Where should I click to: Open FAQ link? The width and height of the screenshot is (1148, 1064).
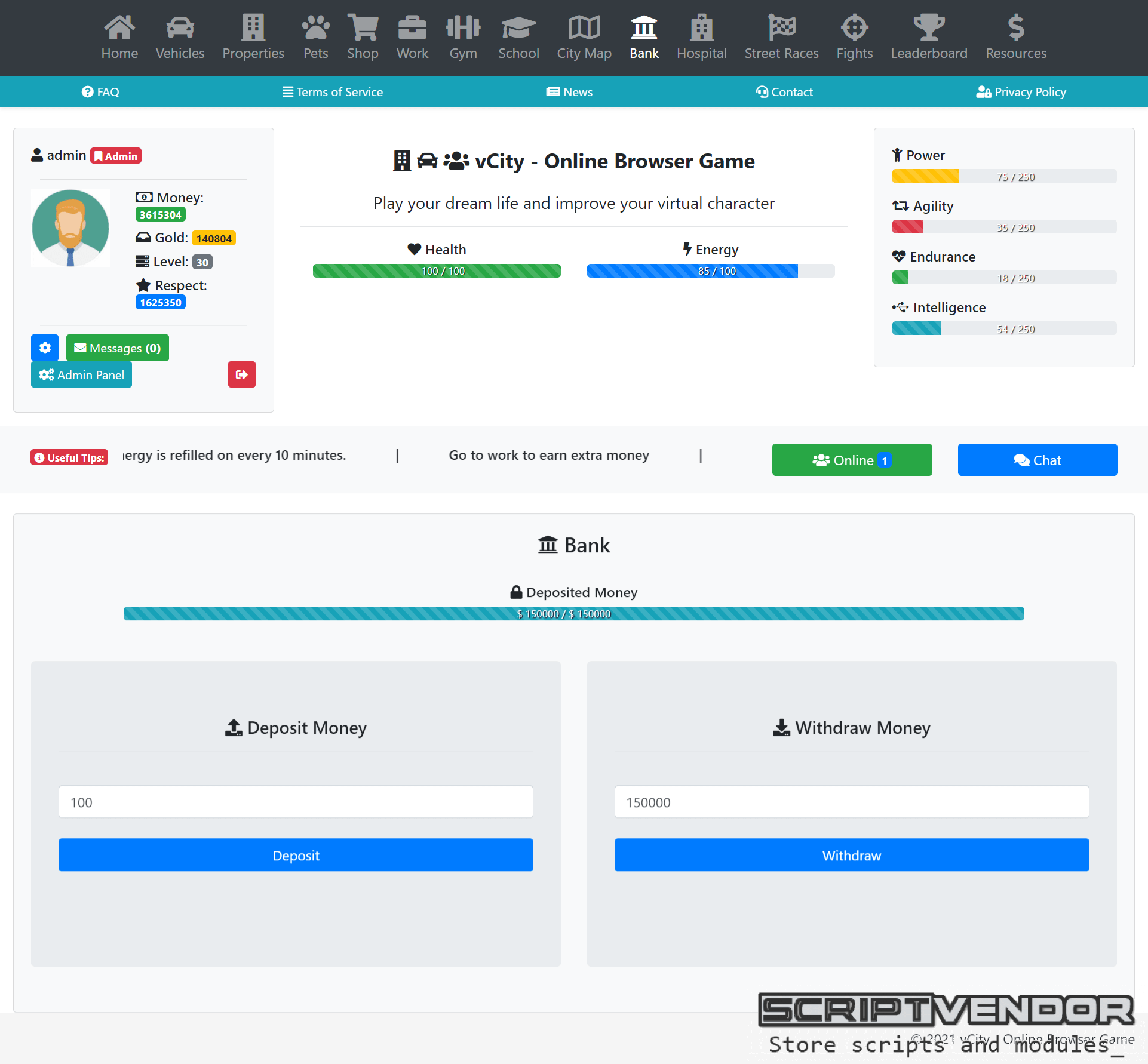click(x=100, y=92)
